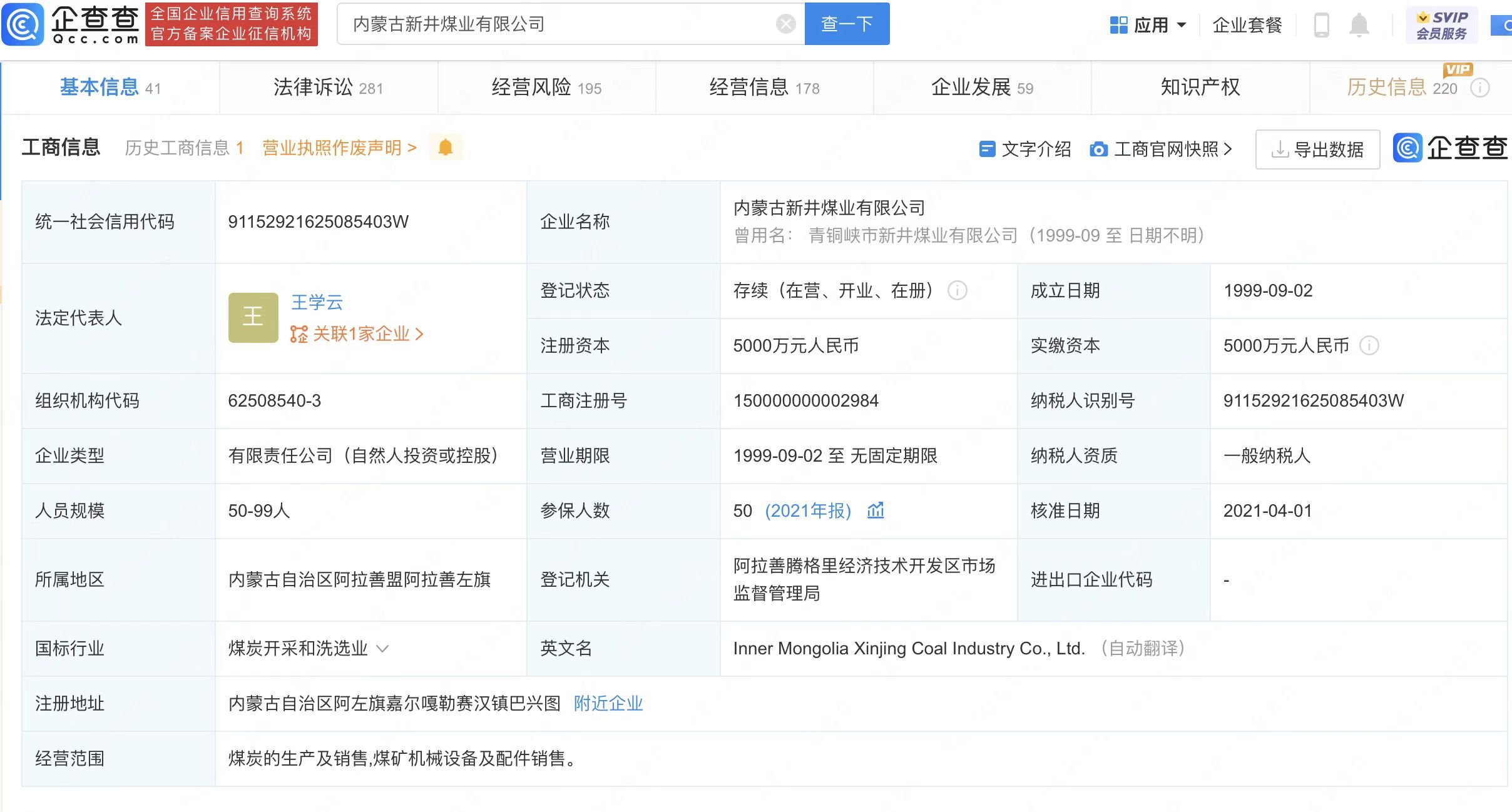Open 历史工商信息 1 link
This screenshot has height=812, width=1512.
[x=184, y=148]
